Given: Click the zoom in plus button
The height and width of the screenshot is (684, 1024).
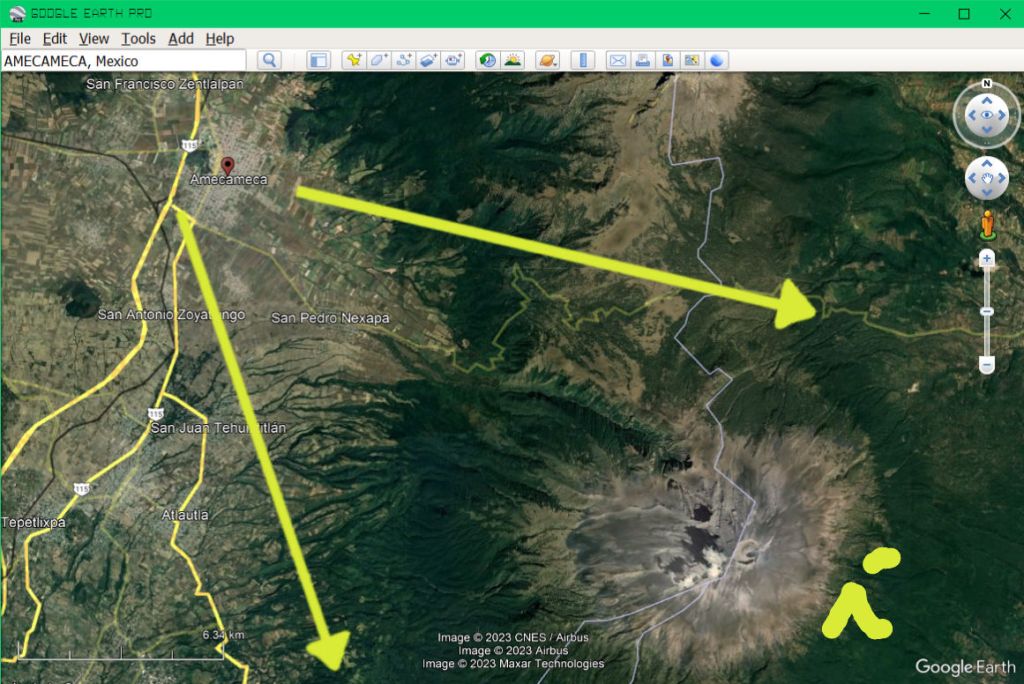Looking at the screenshot, I should [987, 258].
